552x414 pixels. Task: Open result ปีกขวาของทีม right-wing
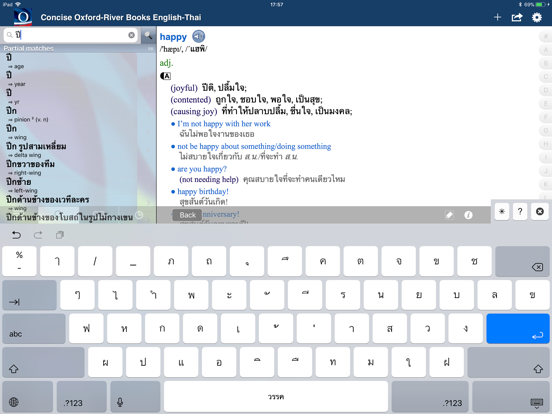coord(78,168)
